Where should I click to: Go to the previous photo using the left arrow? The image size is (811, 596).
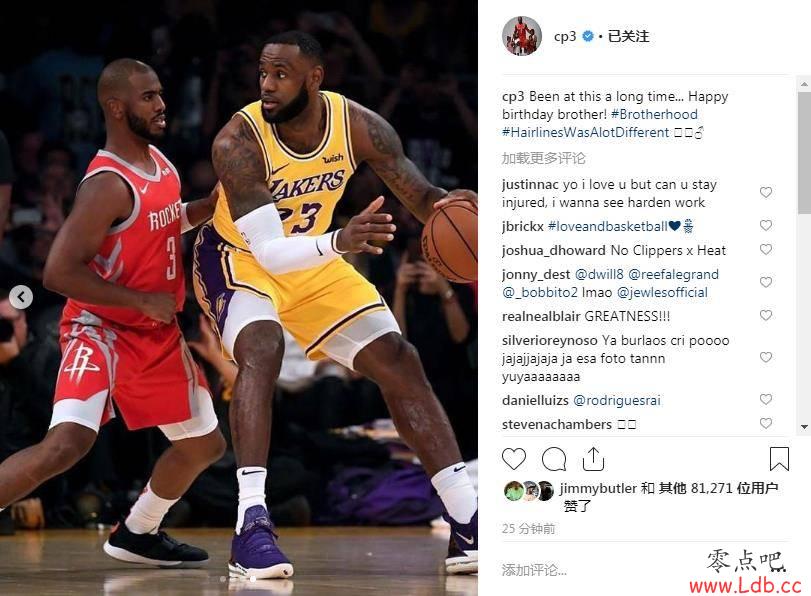click(21, 297)
